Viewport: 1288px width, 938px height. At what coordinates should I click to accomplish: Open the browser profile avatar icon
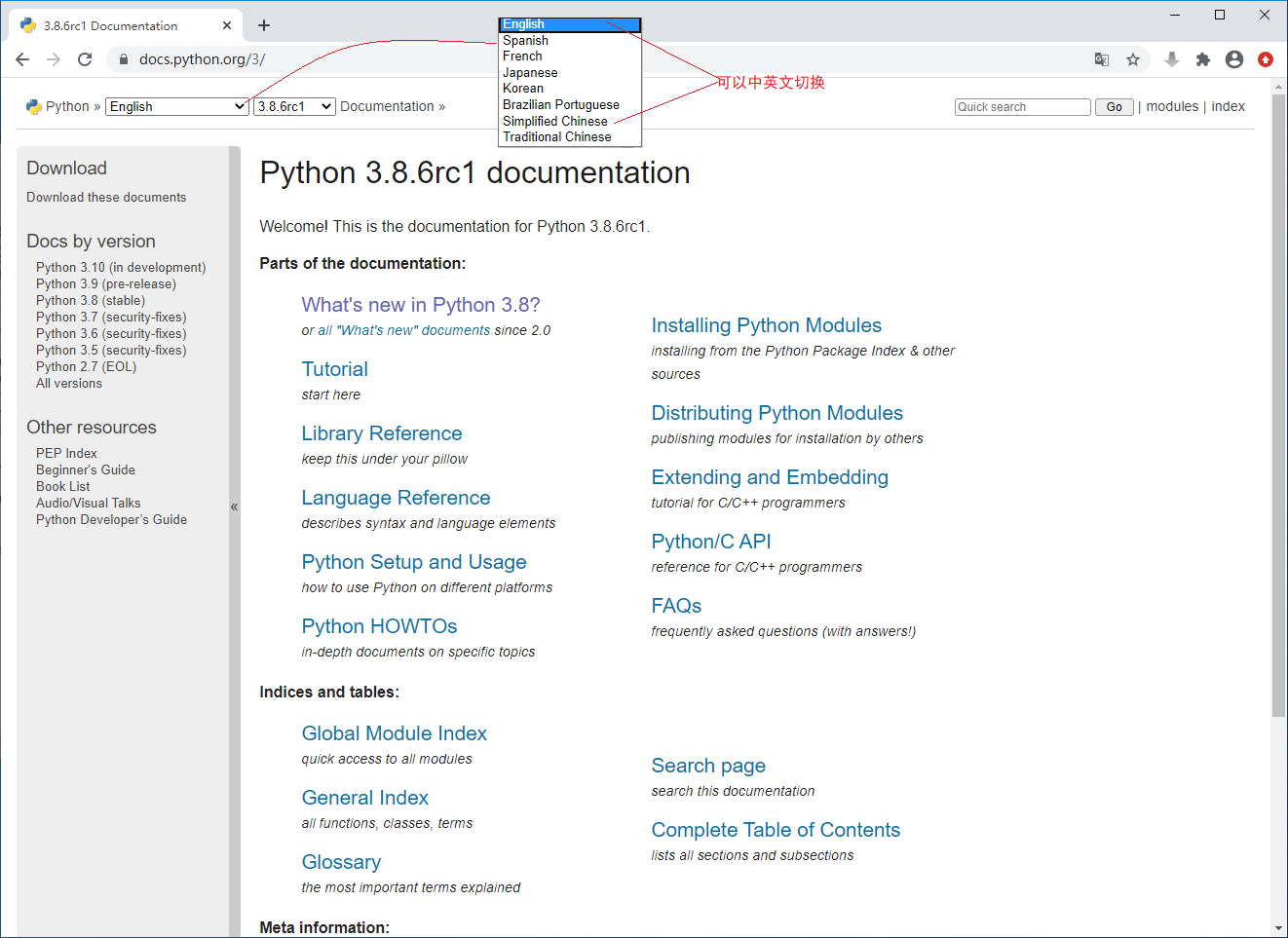1234,59
